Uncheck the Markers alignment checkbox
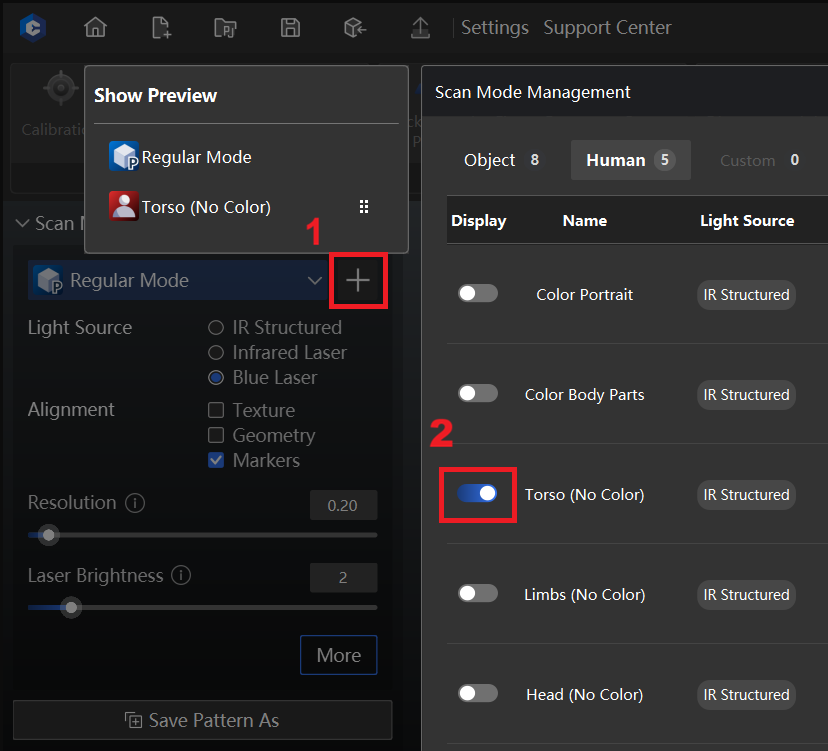This screenshot has height=751, width=828. coord(216,460)
